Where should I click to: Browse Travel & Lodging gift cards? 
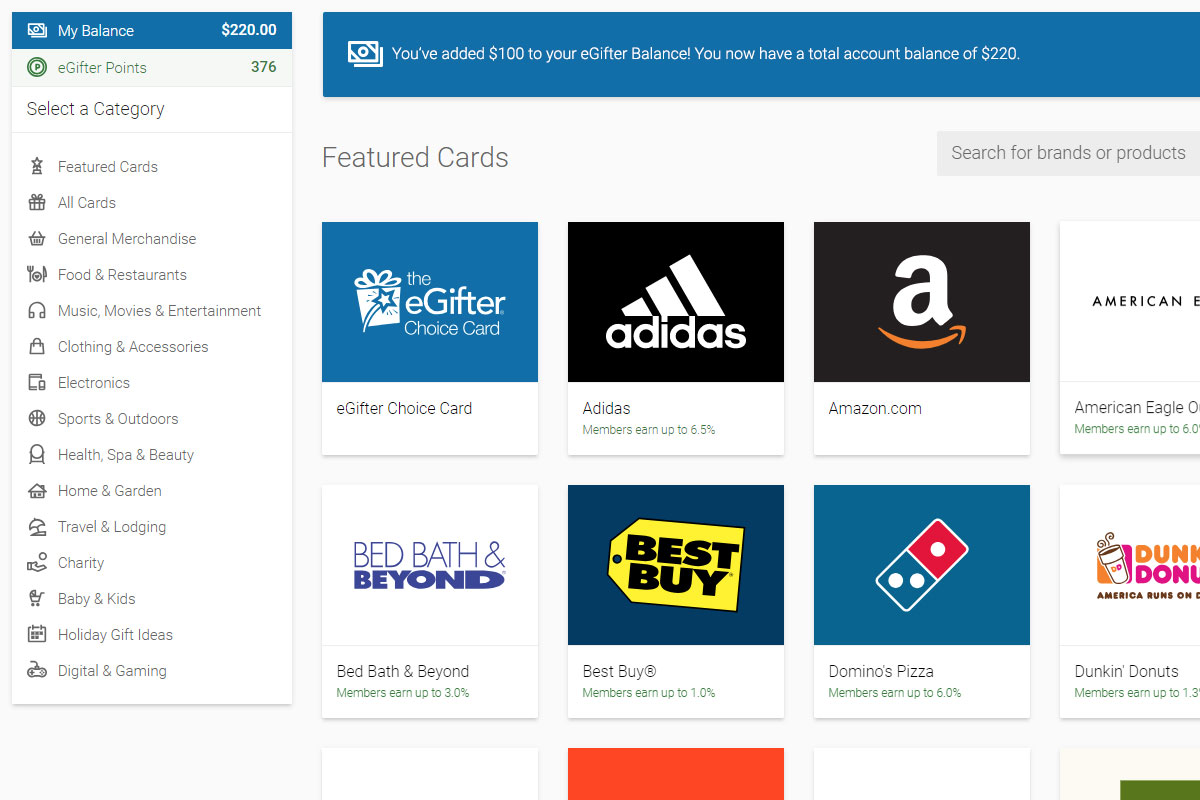[112, 527]
